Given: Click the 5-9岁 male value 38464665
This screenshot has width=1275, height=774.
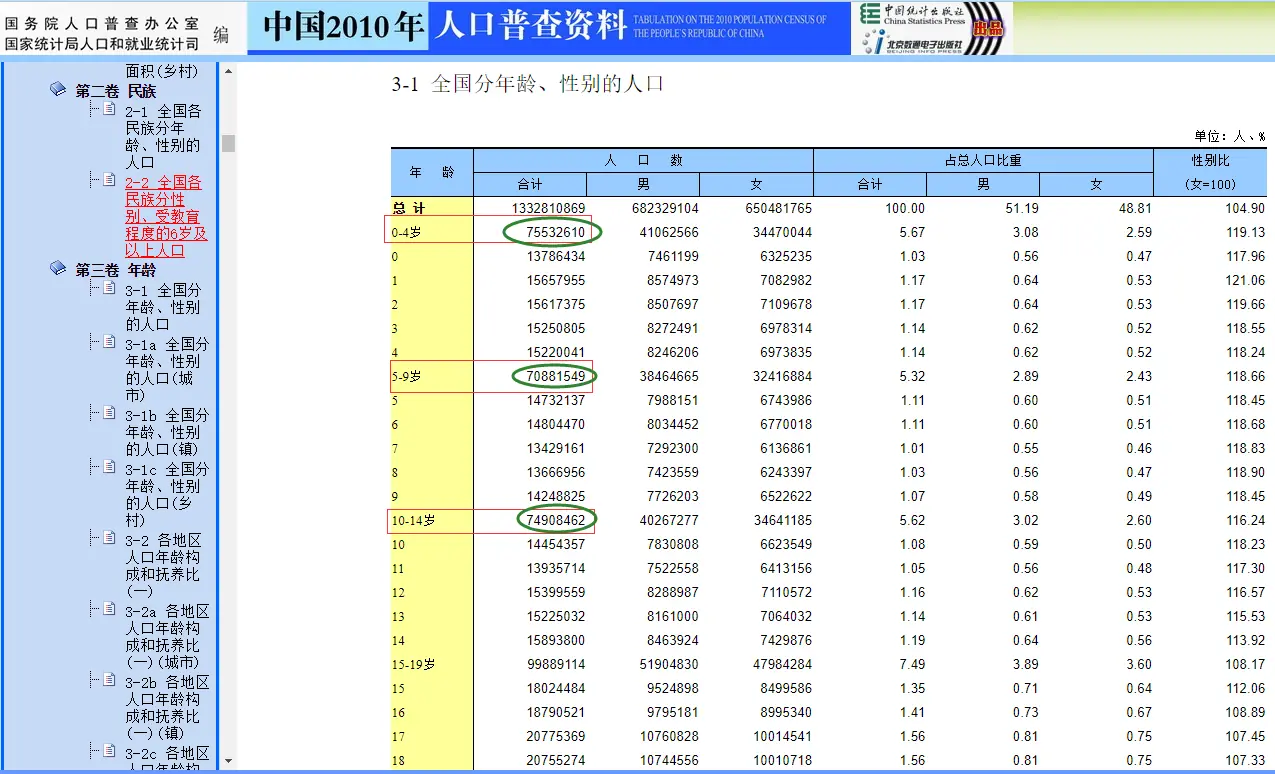Looking at the screenshot, I should (669, 376).
